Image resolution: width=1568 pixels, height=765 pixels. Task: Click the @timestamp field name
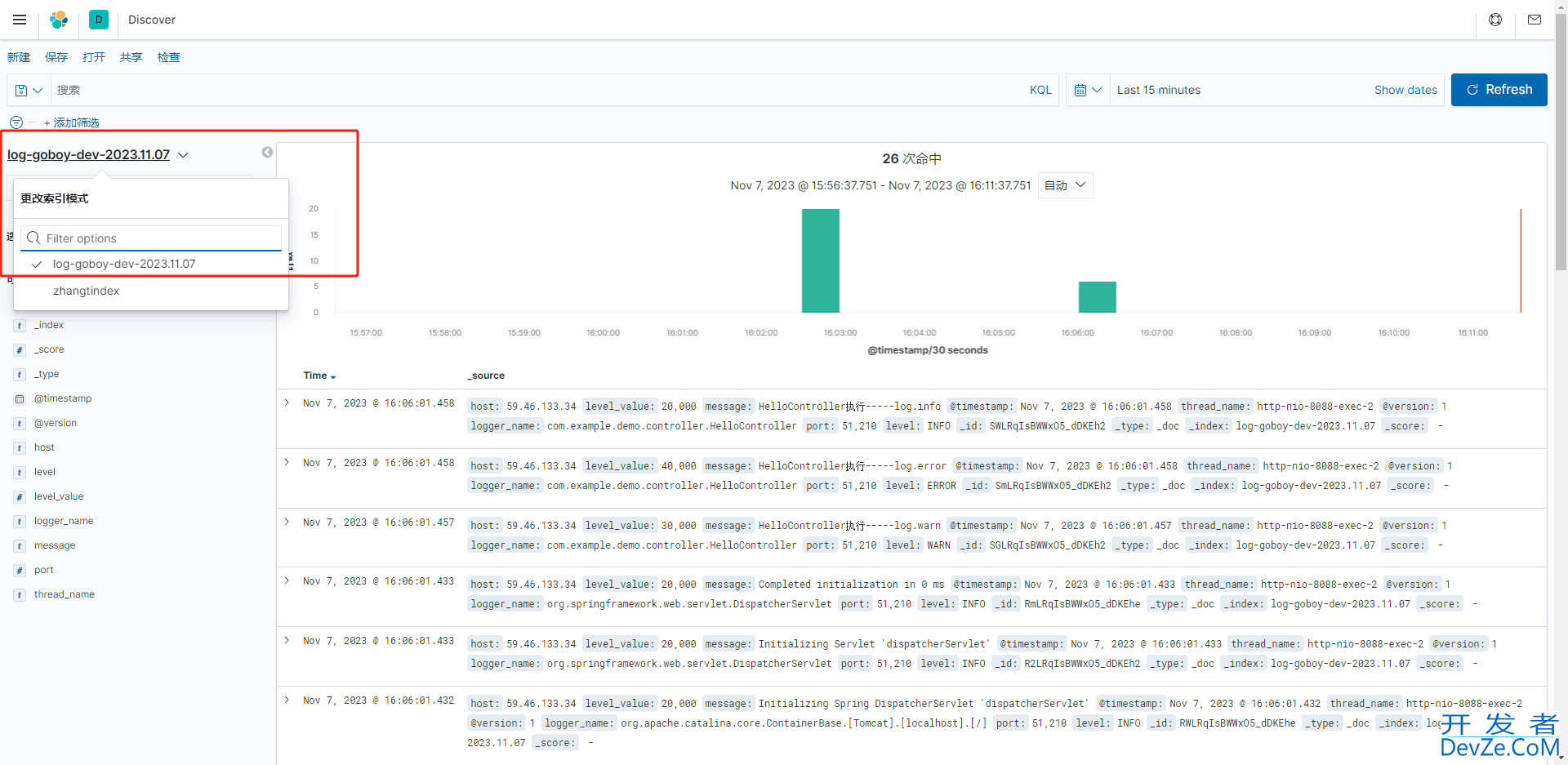[63, 398]
